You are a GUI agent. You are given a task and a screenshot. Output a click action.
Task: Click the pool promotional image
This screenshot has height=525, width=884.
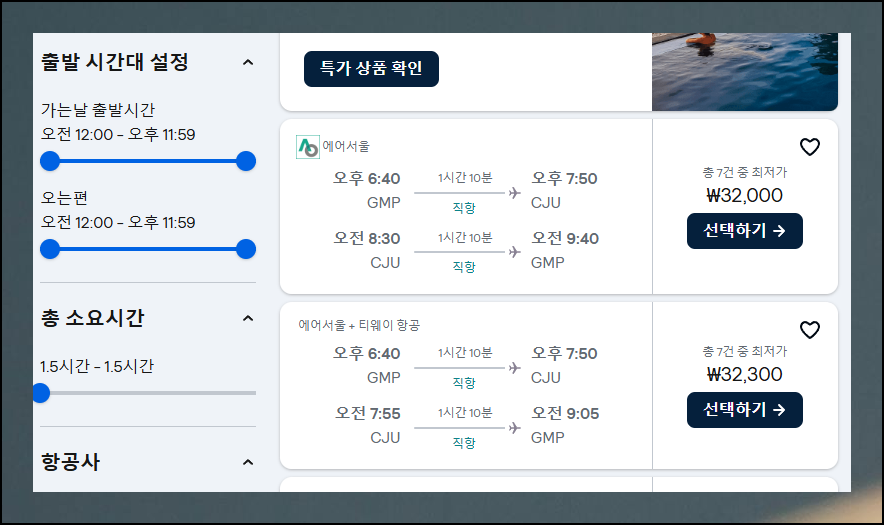(x=745, y=72)
